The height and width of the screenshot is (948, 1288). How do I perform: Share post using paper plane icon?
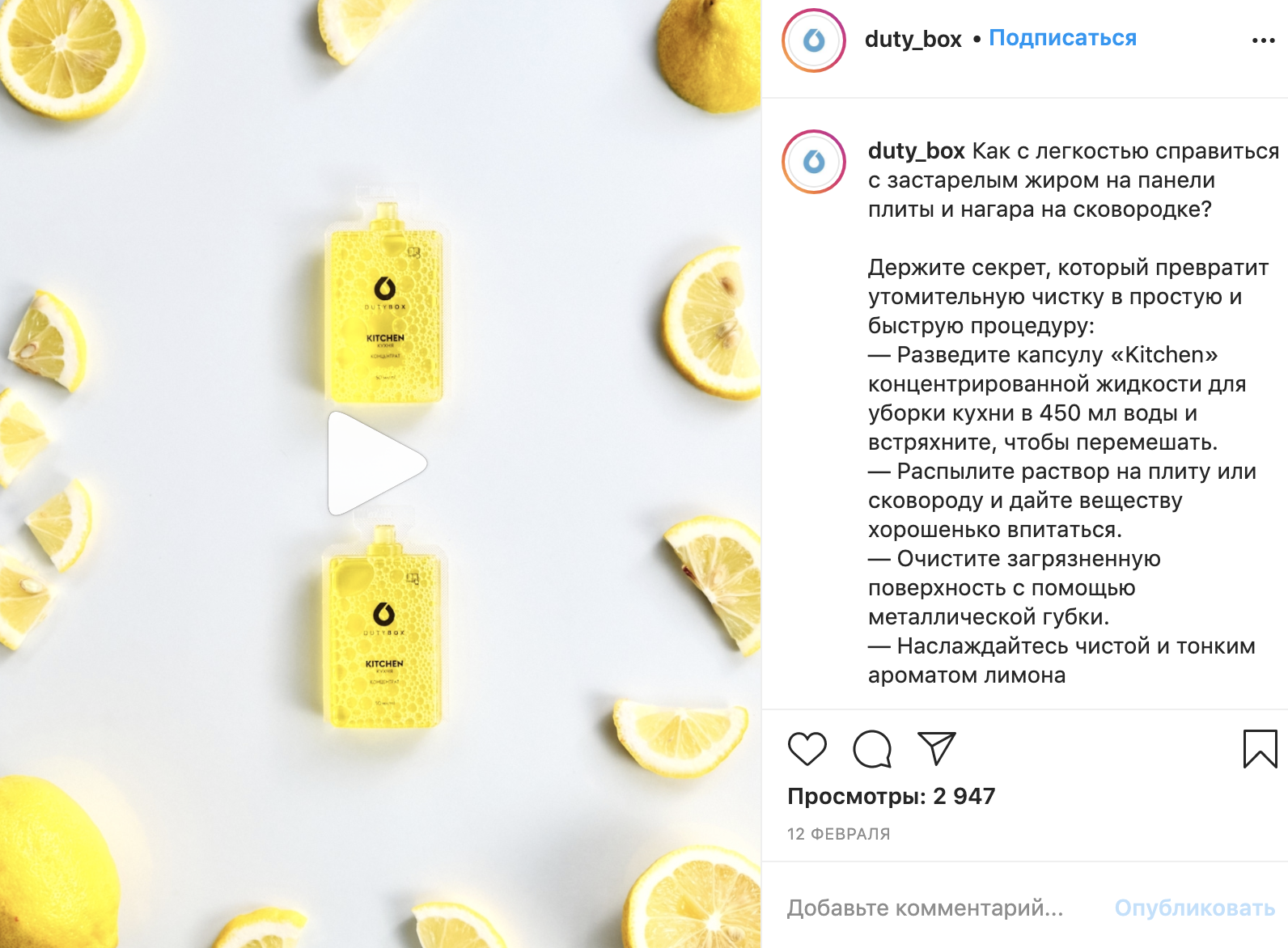[937, 748]
